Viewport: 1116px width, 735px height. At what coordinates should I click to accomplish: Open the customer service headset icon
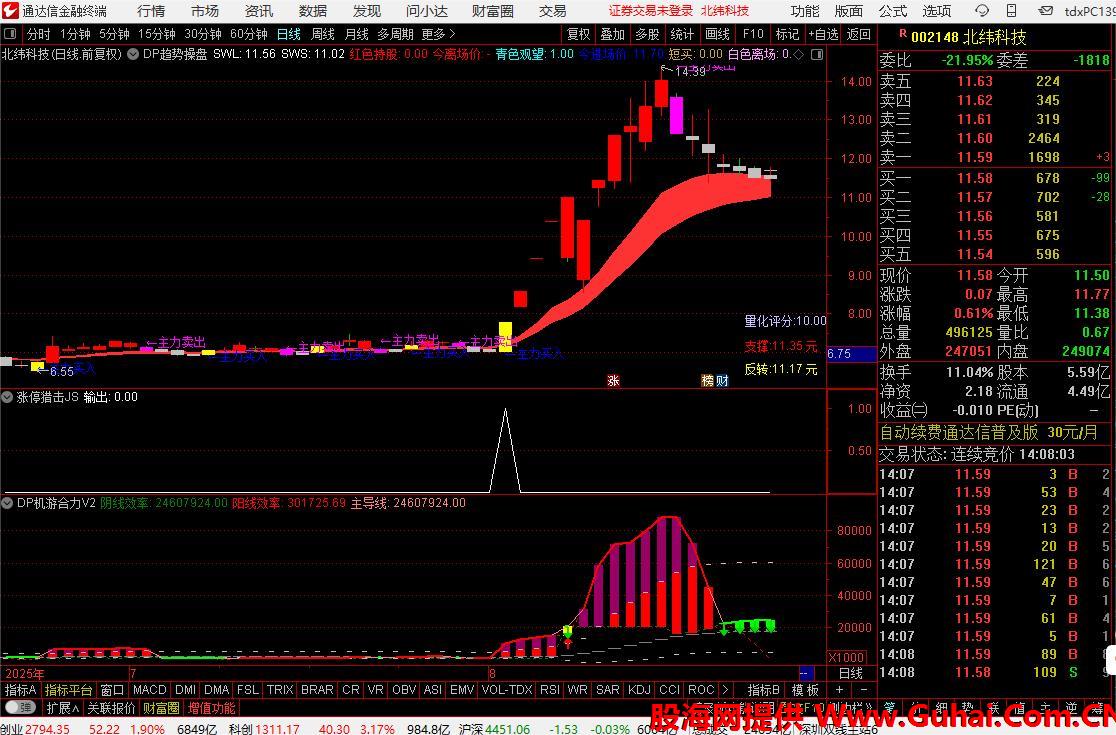coord(981,11)
